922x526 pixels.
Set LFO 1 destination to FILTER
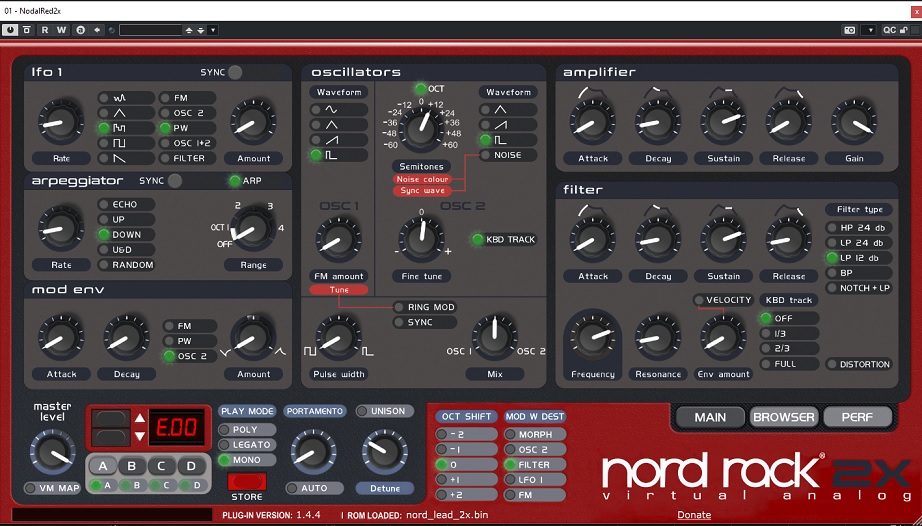[x=187, y=158]
